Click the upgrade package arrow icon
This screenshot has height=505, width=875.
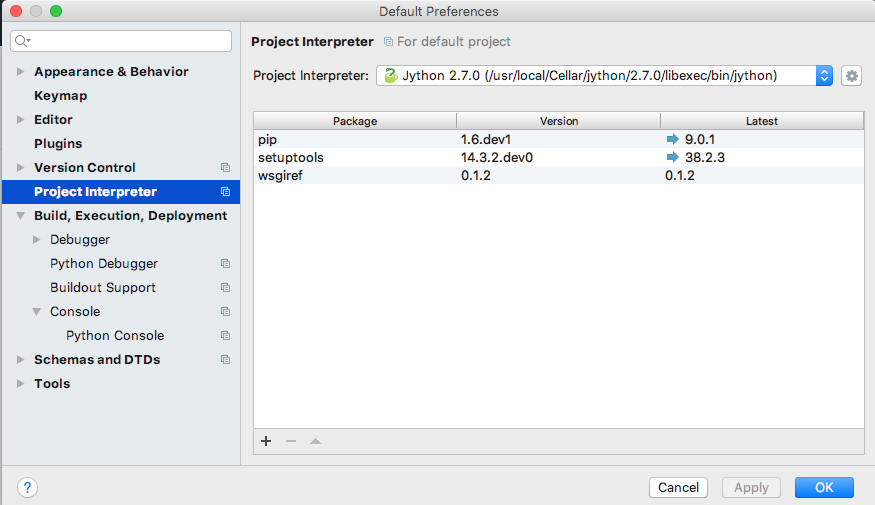click(x=315, y=441)
